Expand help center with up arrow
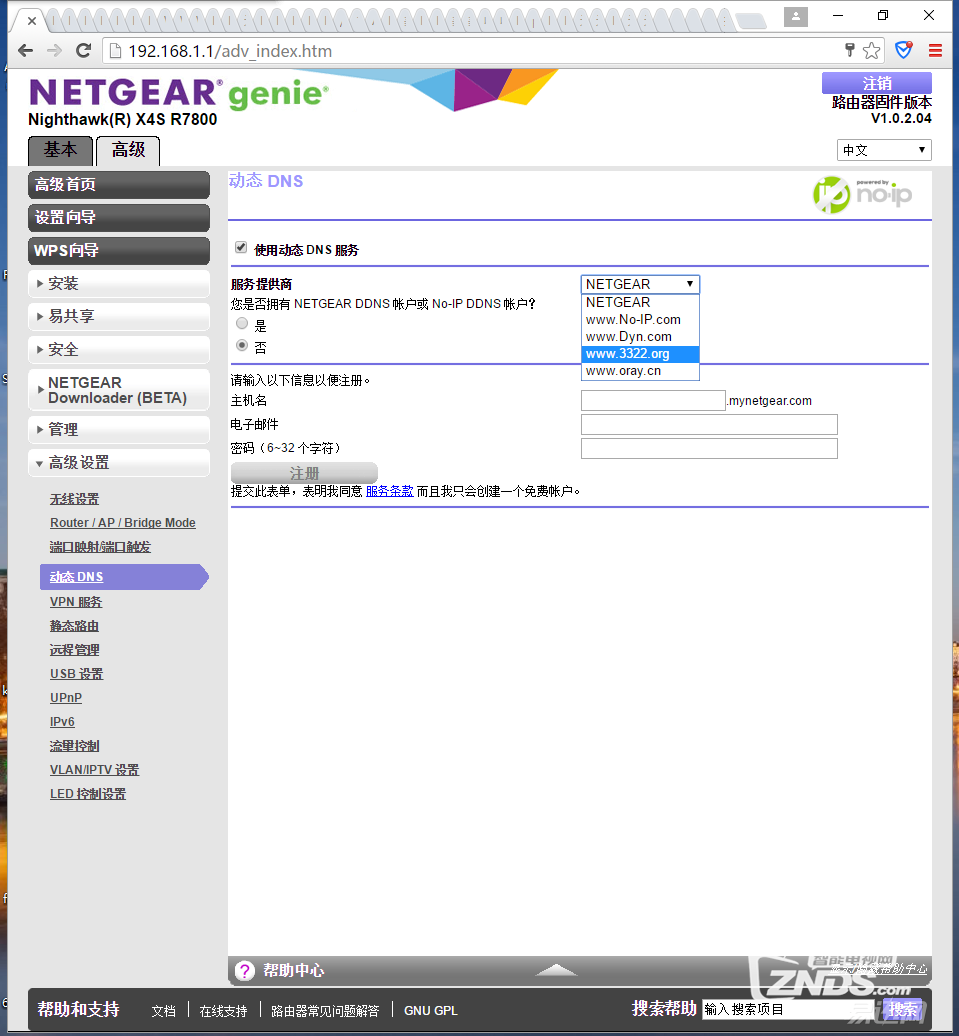Image resolution: width=959 pixels, height=1036 pixels. pyautogui.click(x=556, y=970)
